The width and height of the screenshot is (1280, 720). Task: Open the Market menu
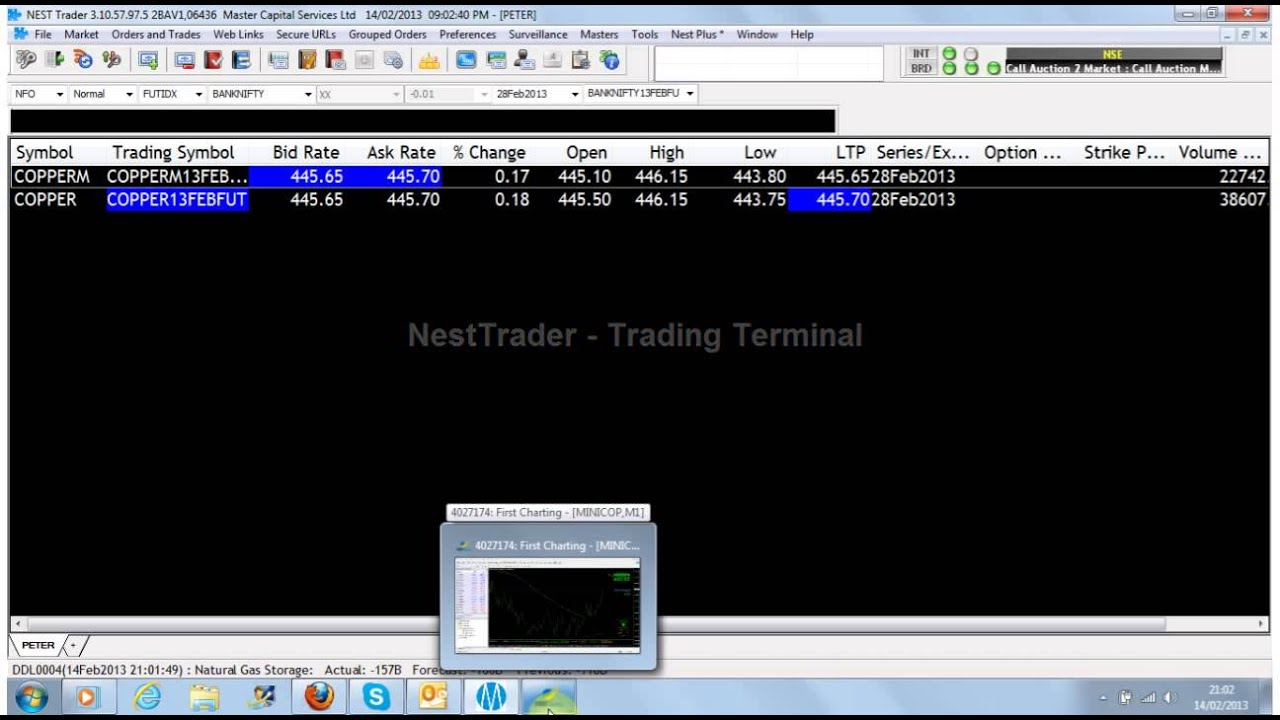[81, 34]
